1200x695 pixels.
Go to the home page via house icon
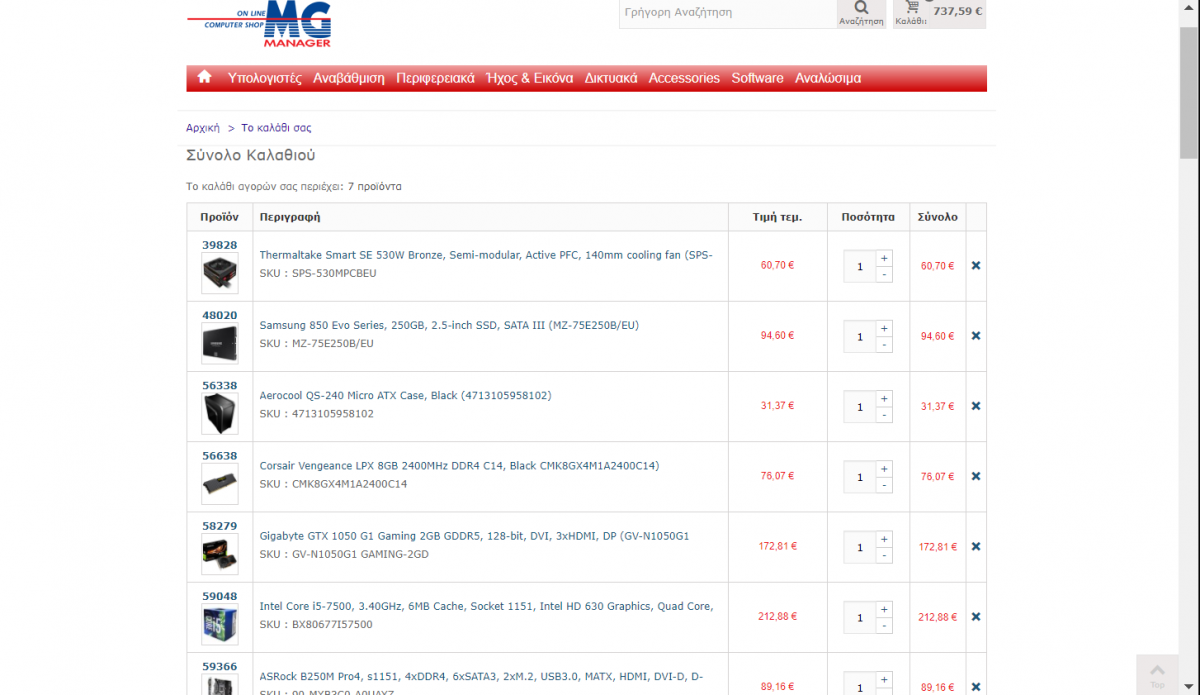point(204,77)
